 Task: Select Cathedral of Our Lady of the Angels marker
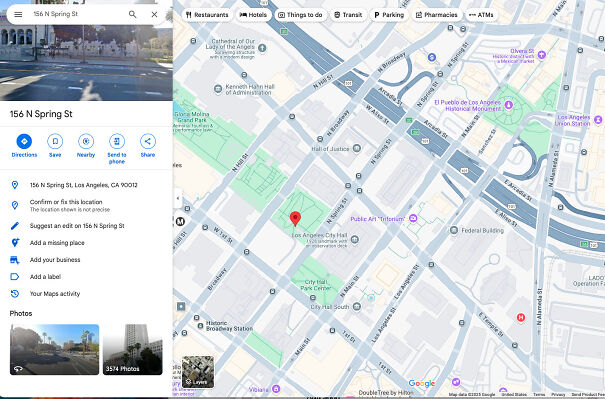[x=262, y=48]
